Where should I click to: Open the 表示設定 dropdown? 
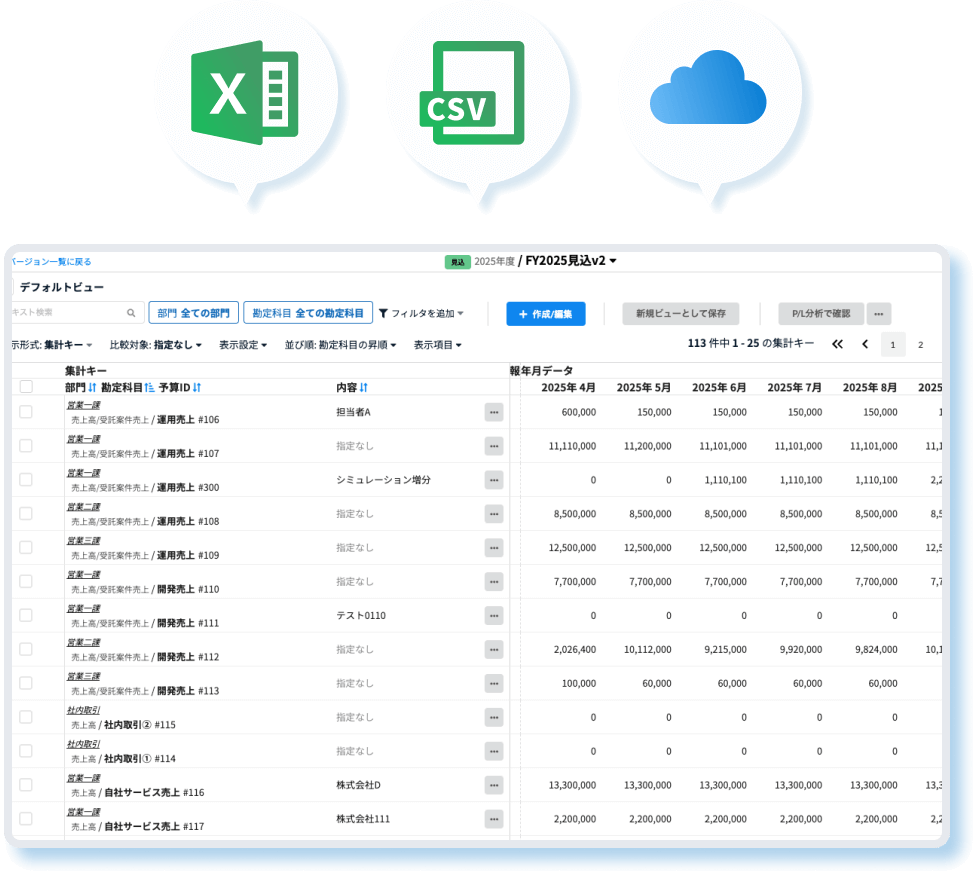click(245, 345)
